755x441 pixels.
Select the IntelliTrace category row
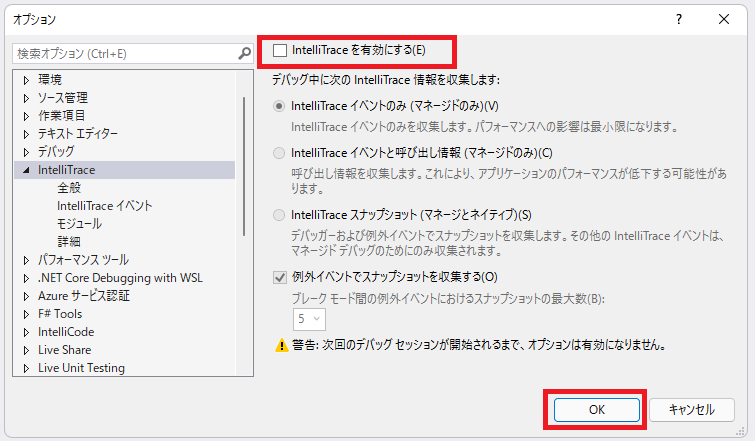pyautogui.click(x=124, y=170)
